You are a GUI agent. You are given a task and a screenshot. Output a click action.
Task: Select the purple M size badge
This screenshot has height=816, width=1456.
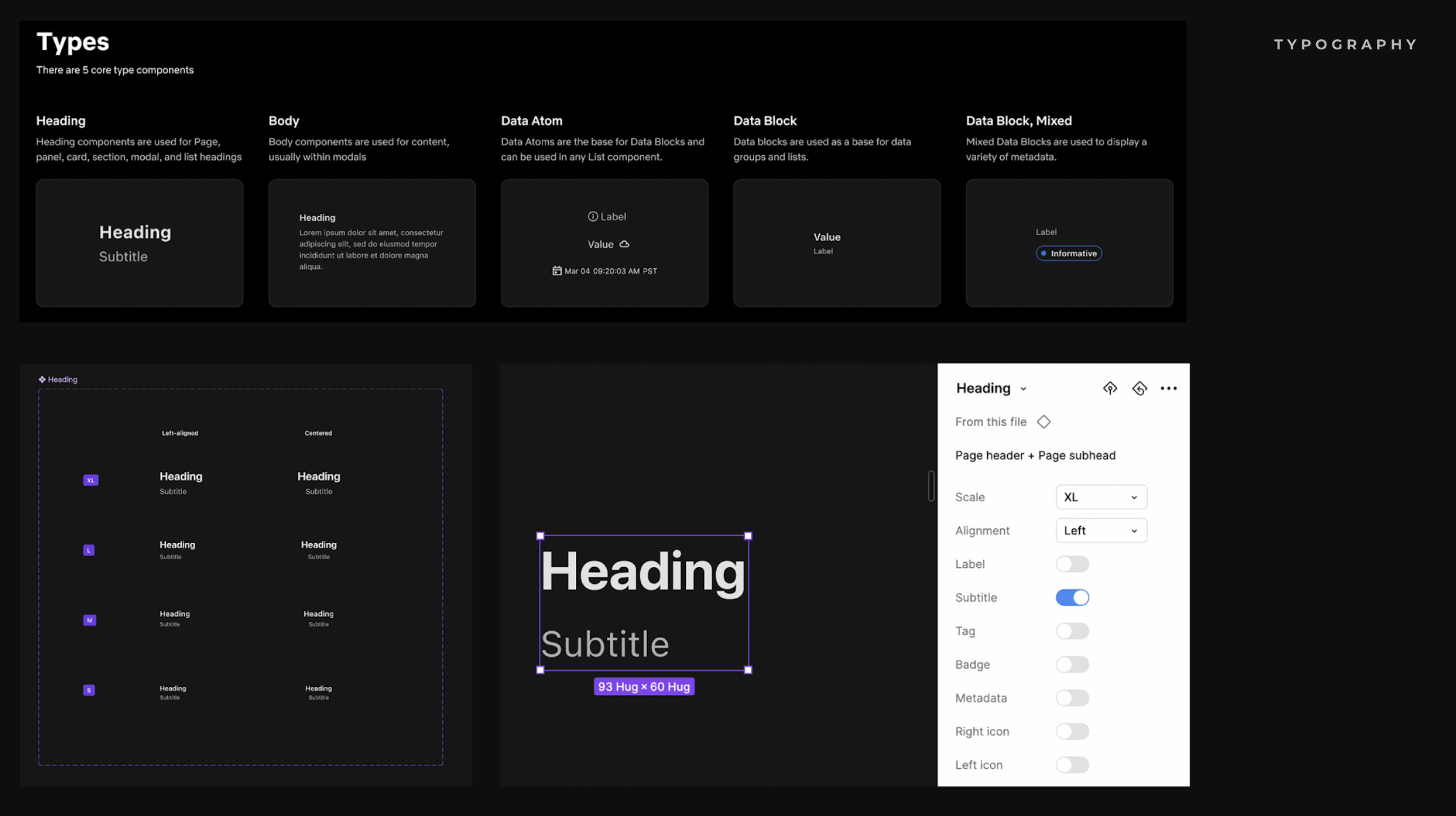[89, 620]
